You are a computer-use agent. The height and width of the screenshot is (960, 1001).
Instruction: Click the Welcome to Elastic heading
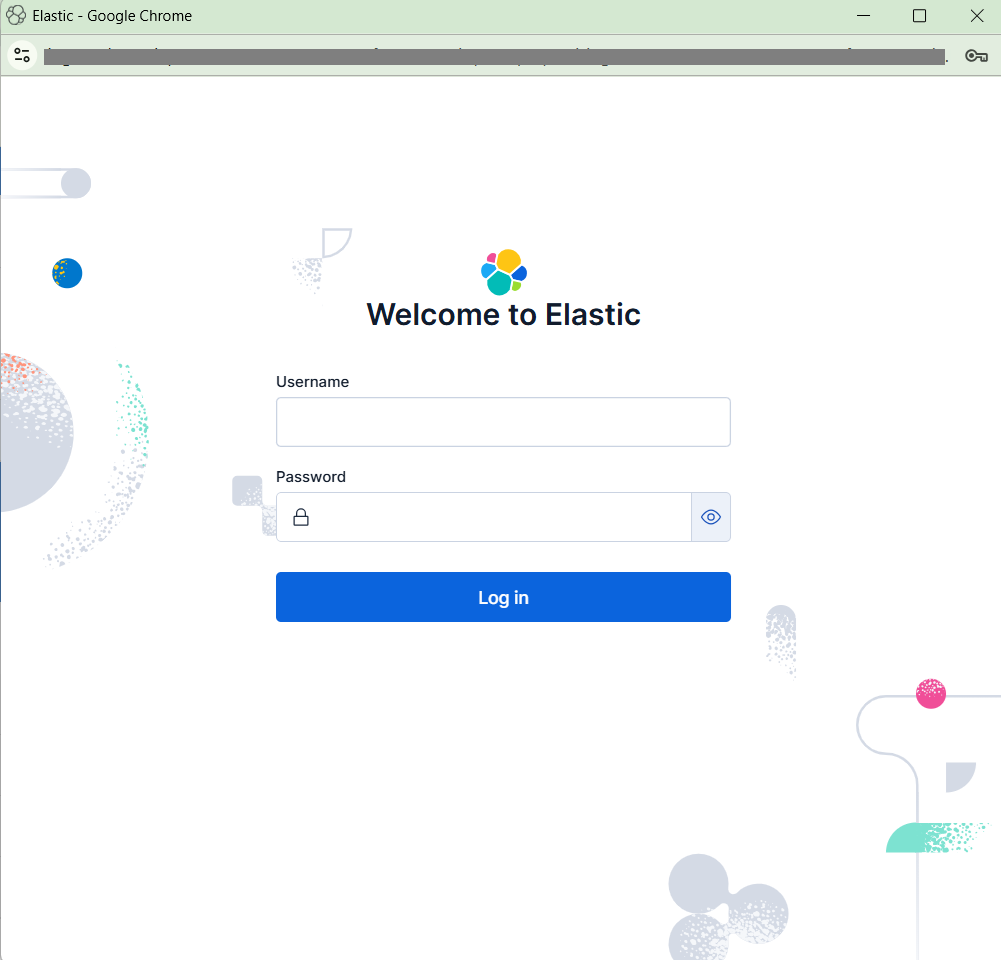503,315
